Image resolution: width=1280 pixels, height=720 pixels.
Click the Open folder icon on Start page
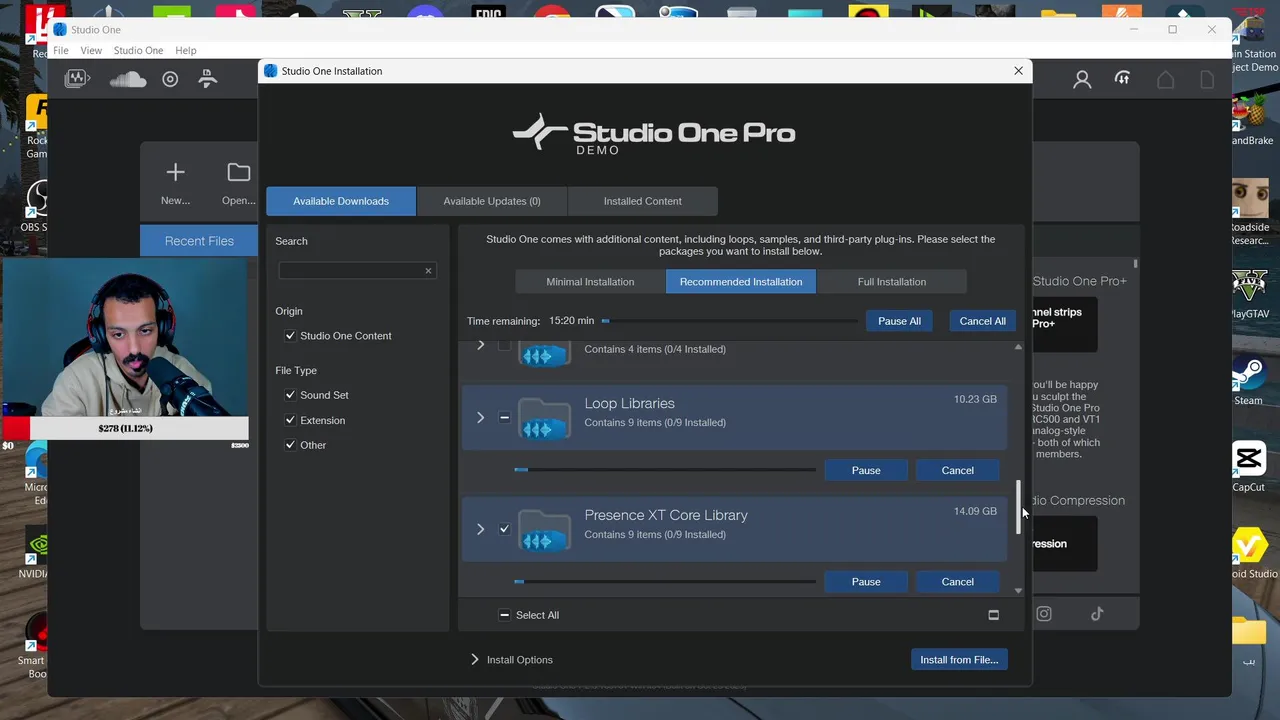[x=238, y=172]
